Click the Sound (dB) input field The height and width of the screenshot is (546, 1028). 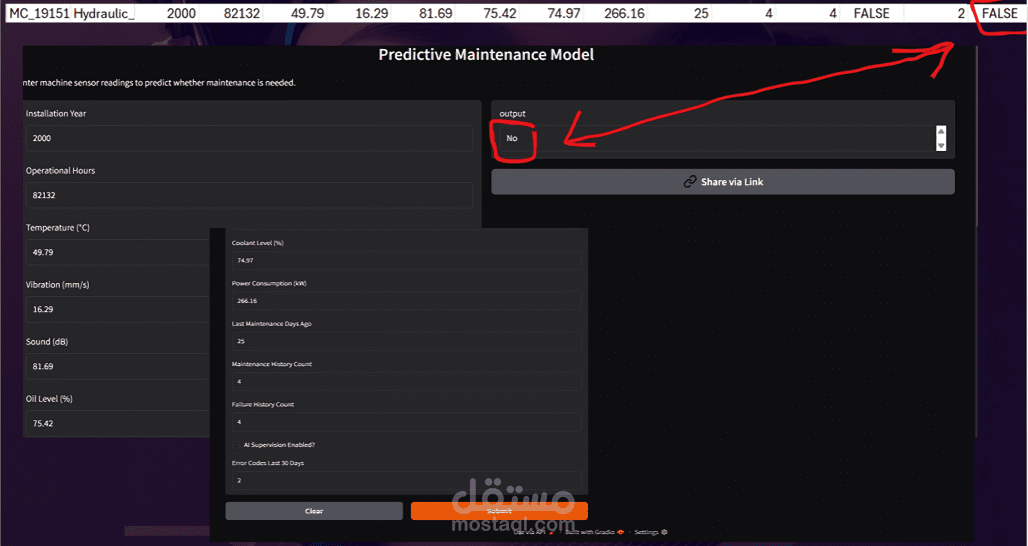pyautogui.click(x=118, y=366)
